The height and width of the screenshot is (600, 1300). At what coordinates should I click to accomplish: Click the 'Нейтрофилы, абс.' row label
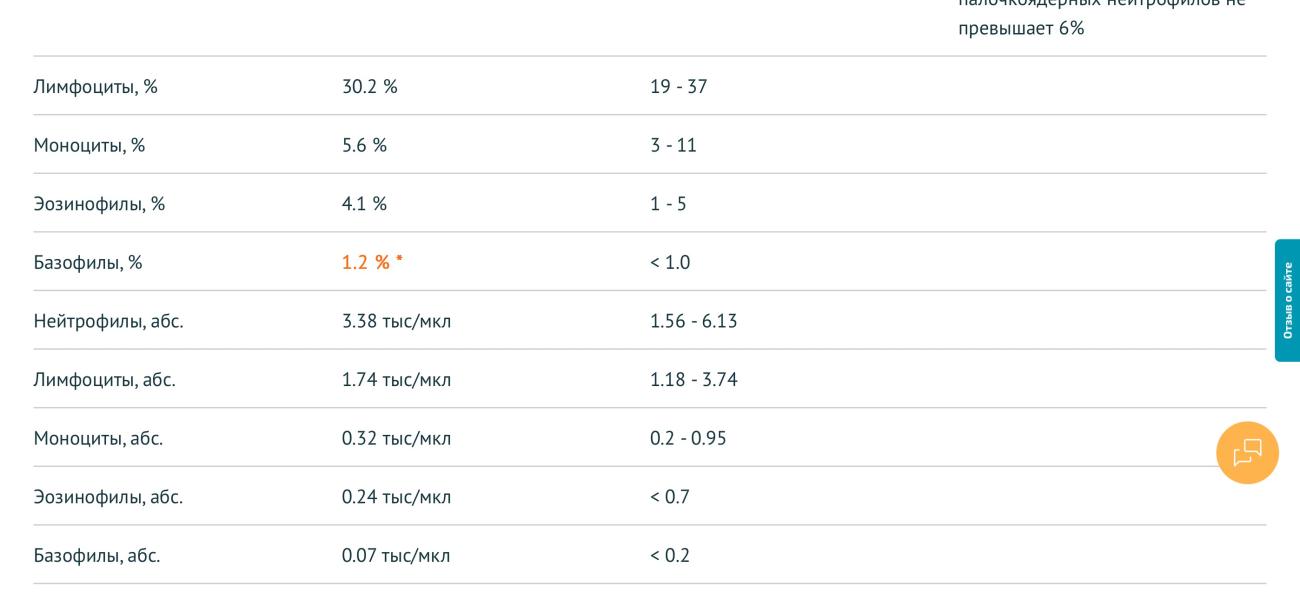(x=108, y=321)
